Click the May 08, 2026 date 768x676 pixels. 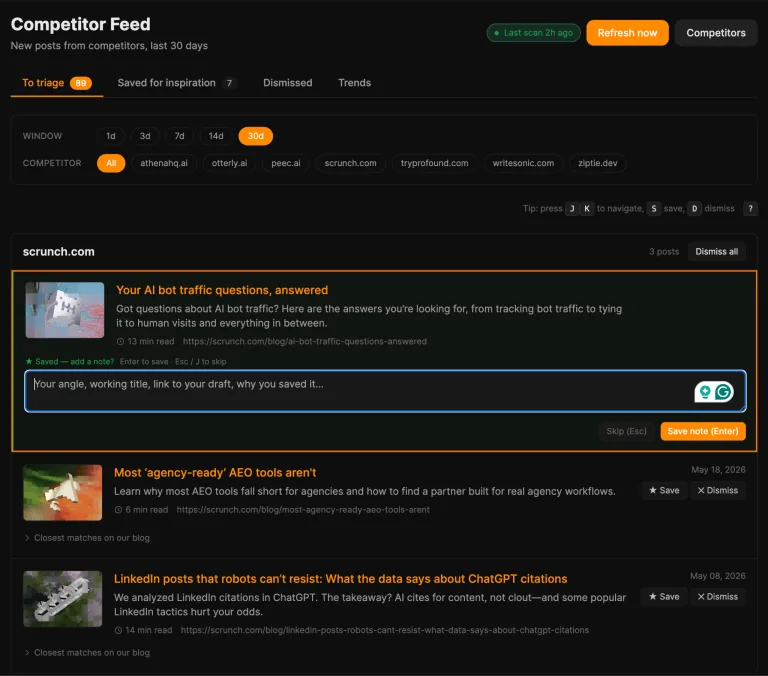[718, 576]
